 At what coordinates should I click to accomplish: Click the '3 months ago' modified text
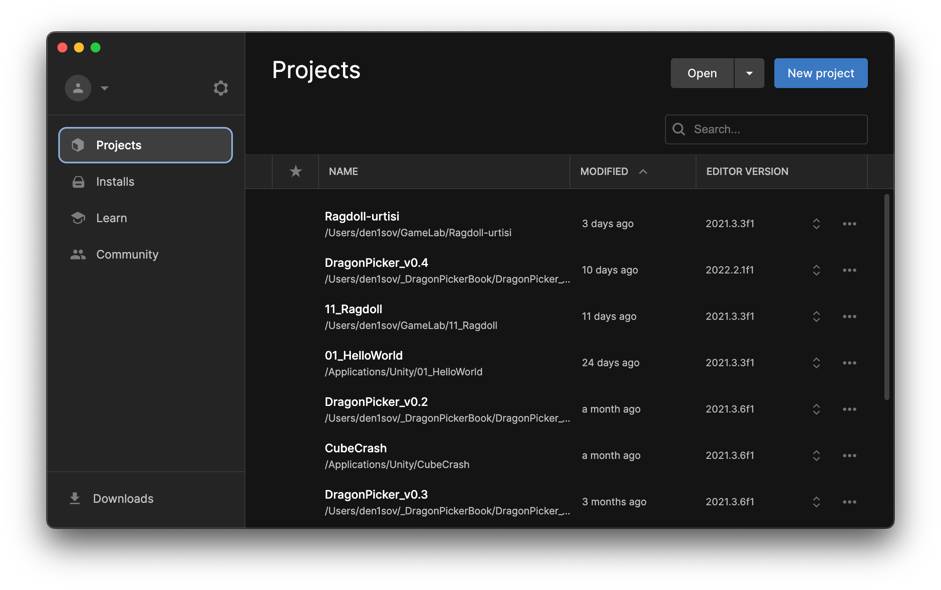[614, 502]
